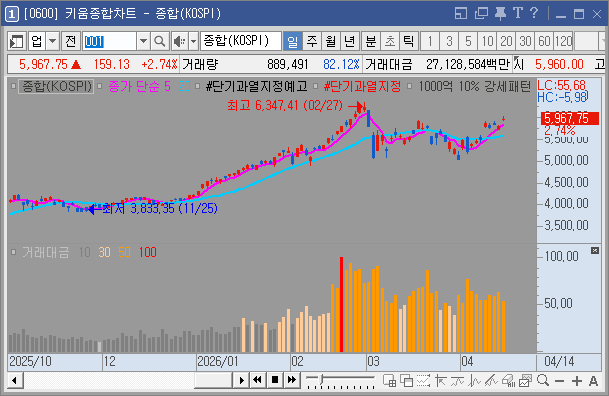Click the horizontal chart scrollbar thumb
The height and width of the screenshot is (396, 609).
tap(213, 380)
